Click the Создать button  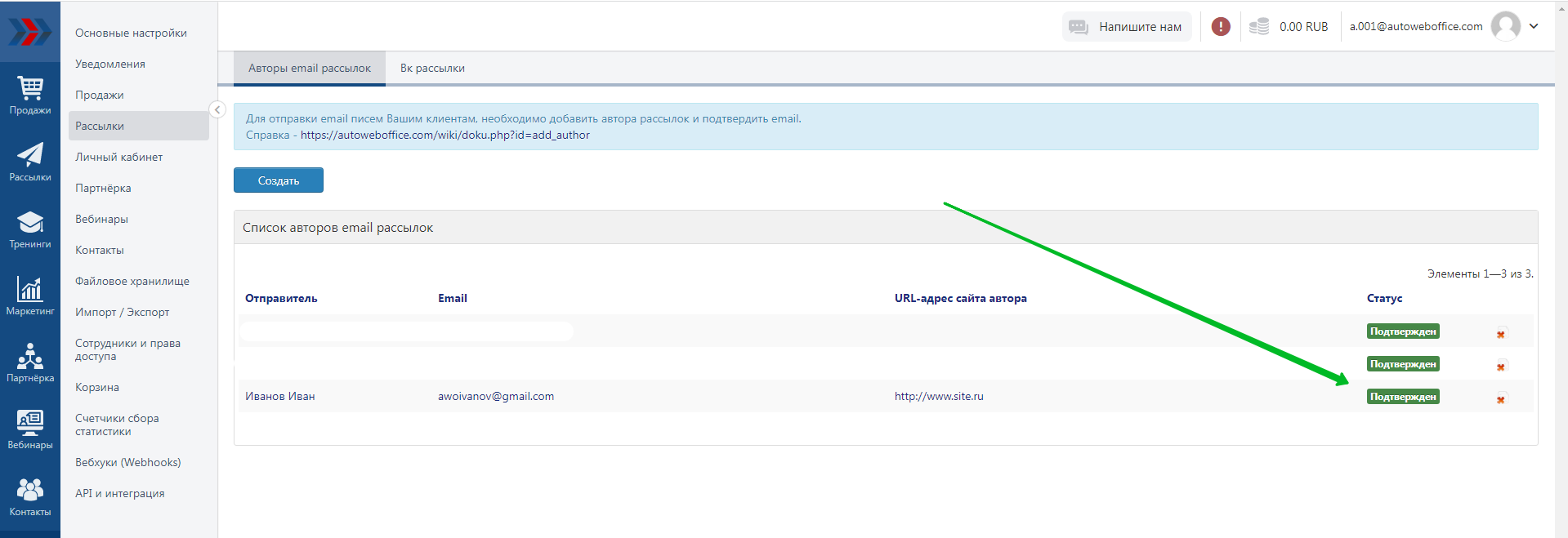[279, 180]
